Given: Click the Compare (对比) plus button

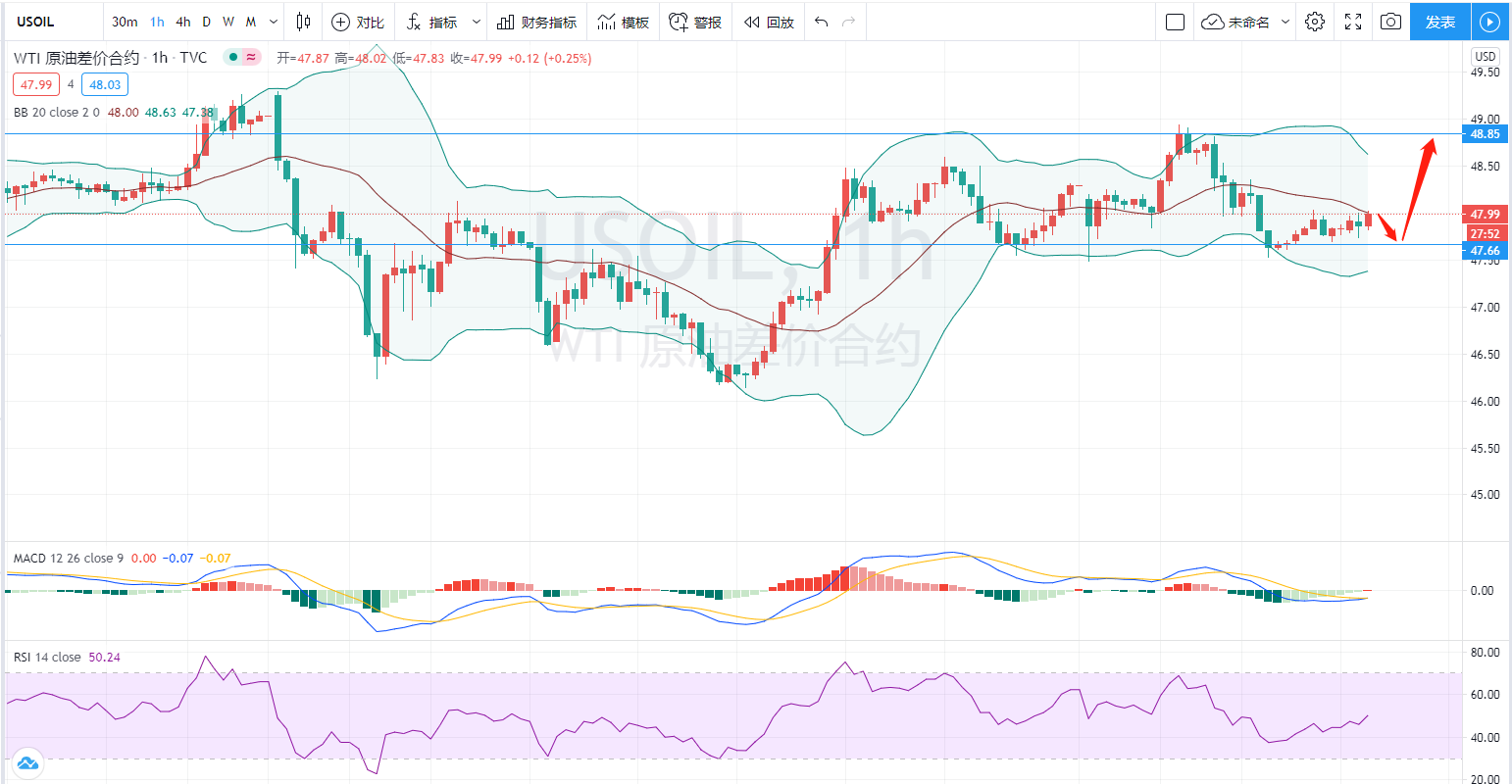Looking at the screenshot, I should point(358,22).
